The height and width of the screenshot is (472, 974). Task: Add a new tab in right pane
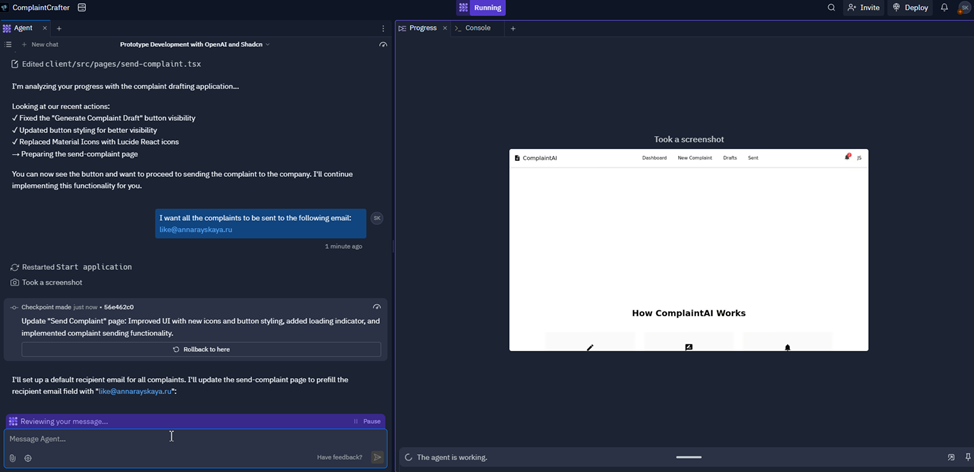point(513,28)
